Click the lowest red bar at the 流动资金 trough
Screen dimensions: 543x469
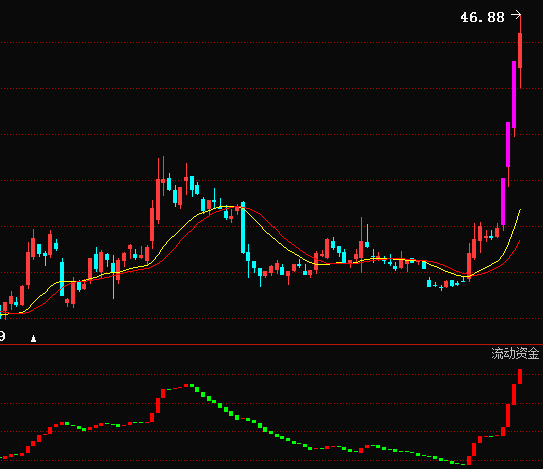coord(469,460)
